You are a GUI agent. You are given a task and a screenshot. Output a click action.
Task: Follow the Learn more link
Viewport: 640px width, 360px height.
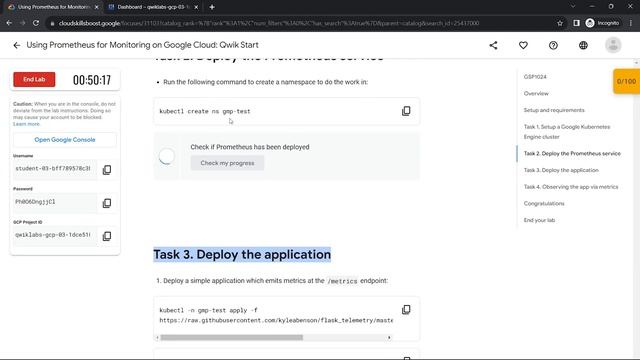point(26,124)
